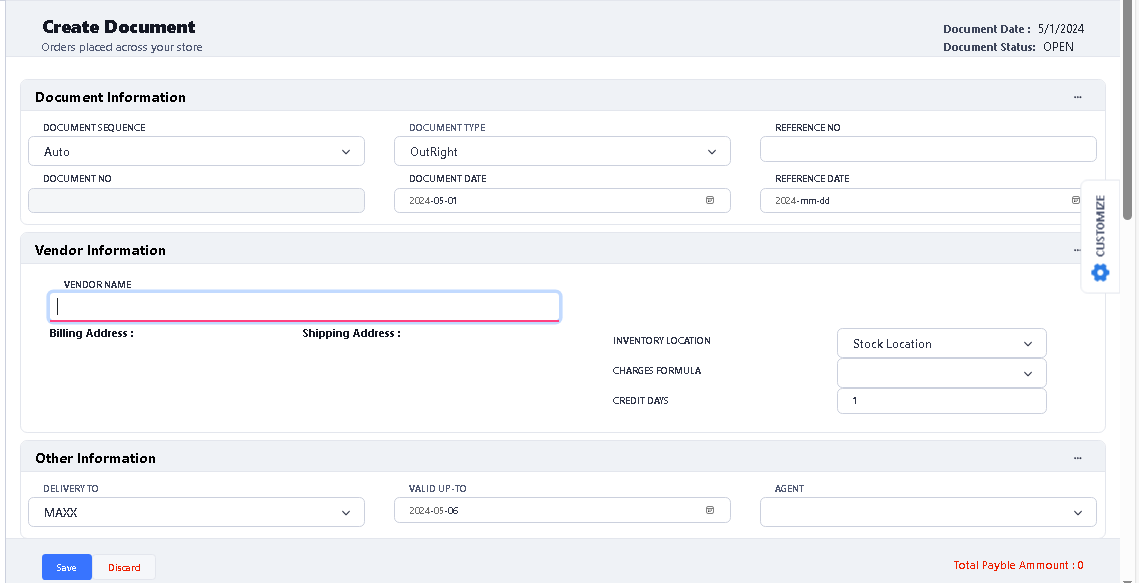Click the Document No field
Screen dimensions: 1139x583
[x=196, y=200]
